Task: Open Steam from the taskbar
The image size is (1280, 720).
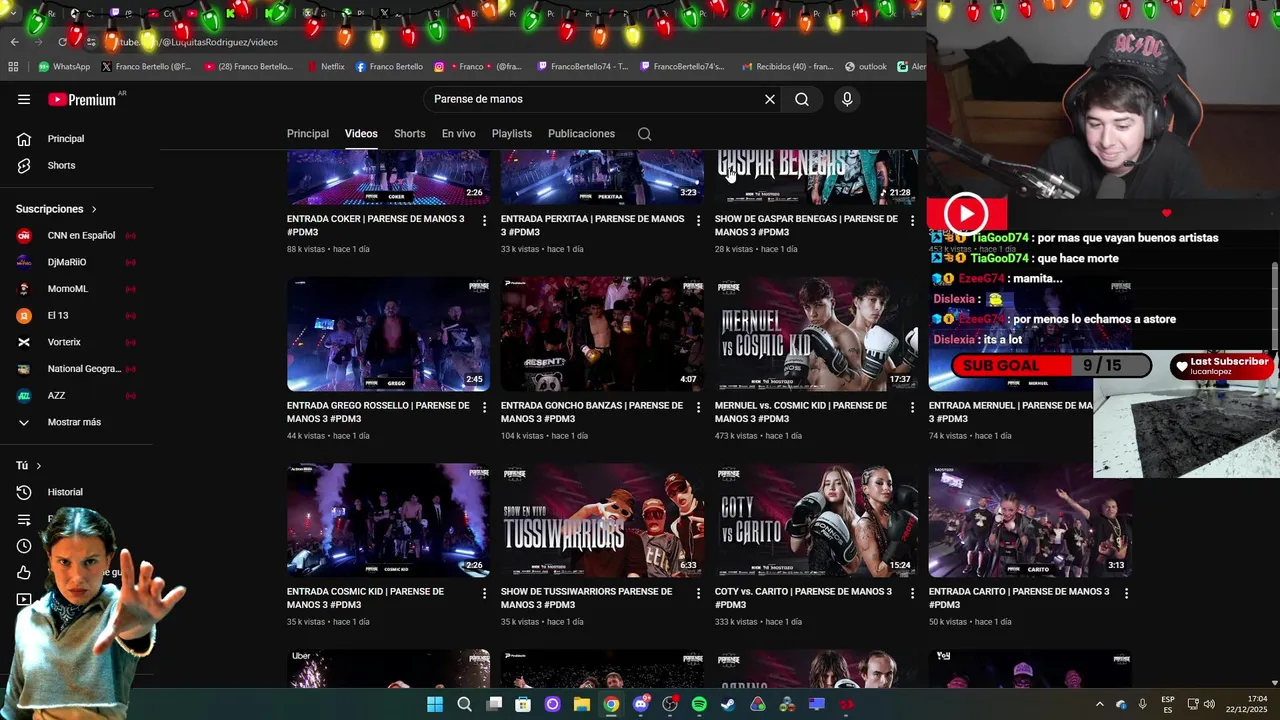Action: tap(728, 704)
